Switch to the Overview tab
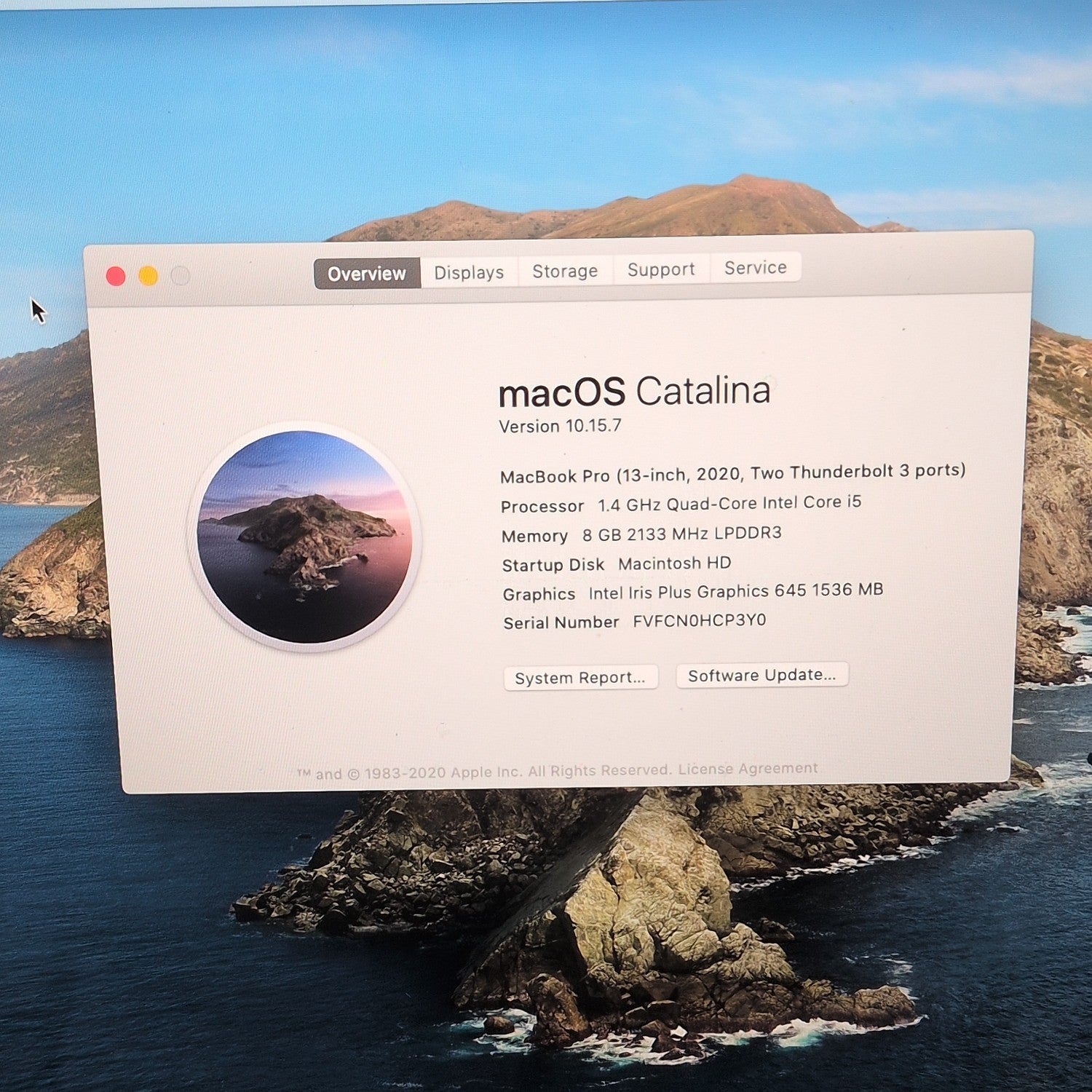 (x=367, y=273)
